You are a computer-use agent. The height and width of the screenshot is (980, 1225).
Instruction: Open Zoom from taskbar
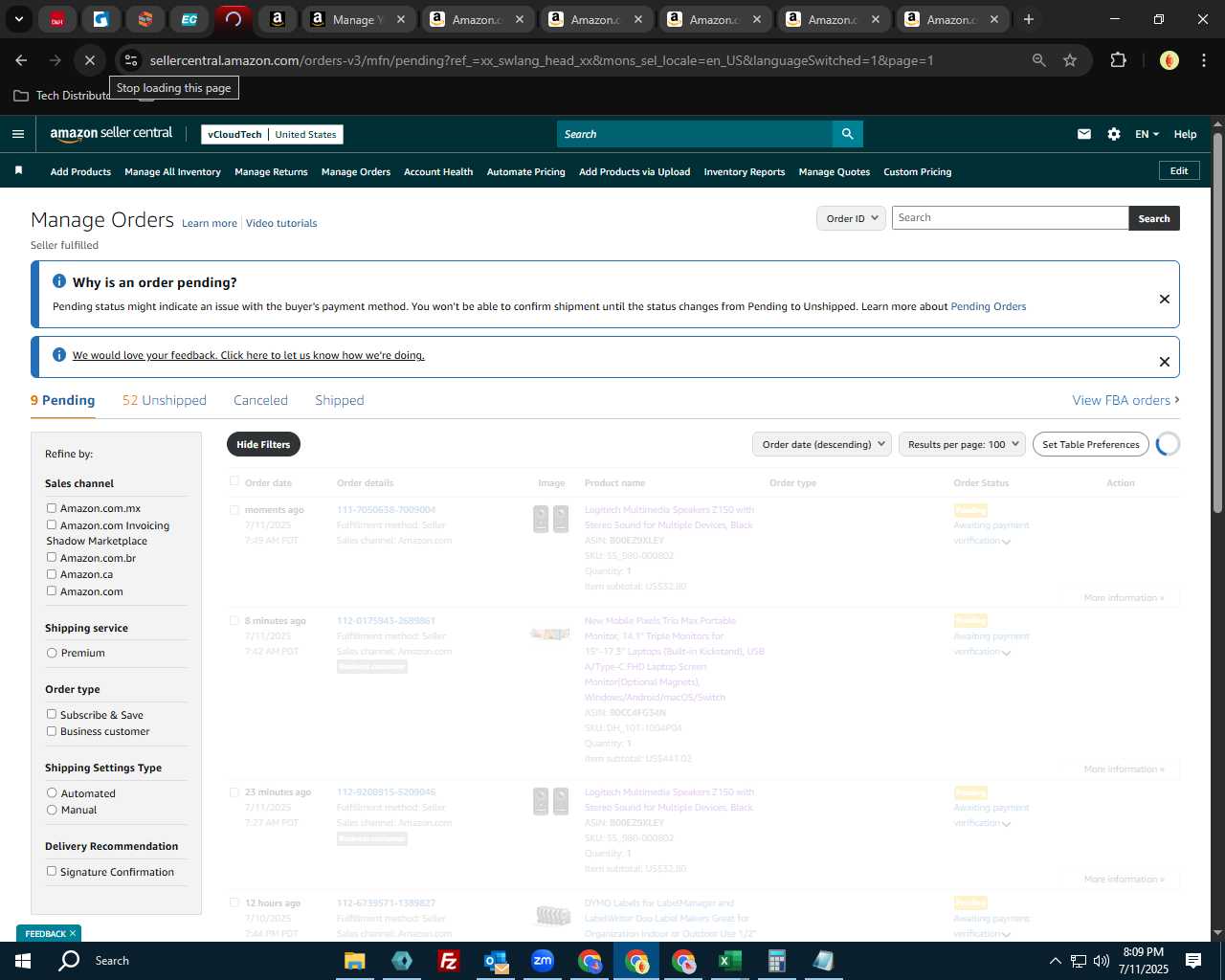(543, 961)
